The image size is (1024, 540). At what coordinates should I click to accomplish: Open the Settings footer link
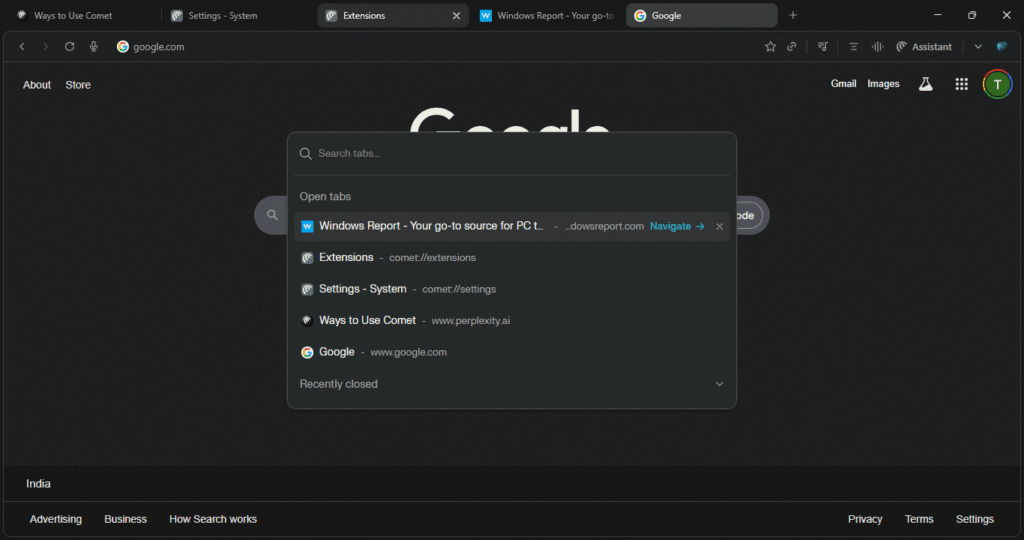pos(974,519)
